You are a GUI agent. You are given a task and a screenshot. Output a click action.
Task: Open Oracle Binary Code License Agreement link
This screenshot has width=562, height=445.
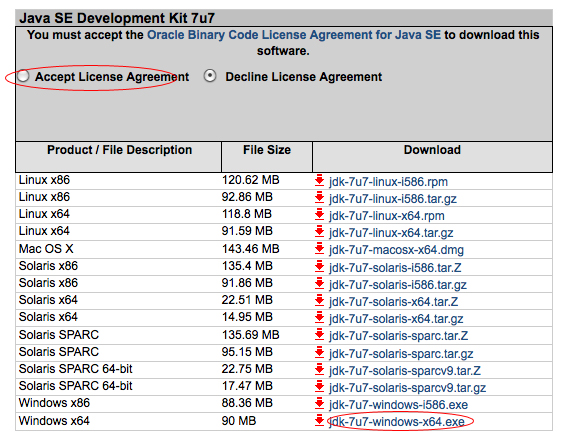click(294, 35)
